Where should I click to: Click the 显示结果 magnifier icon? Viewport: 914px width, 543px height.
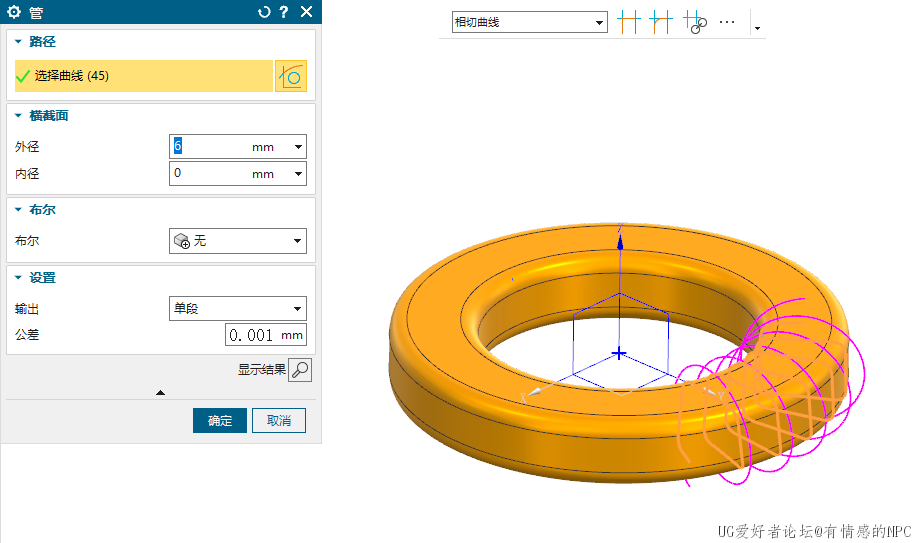[x=299, y=370]
